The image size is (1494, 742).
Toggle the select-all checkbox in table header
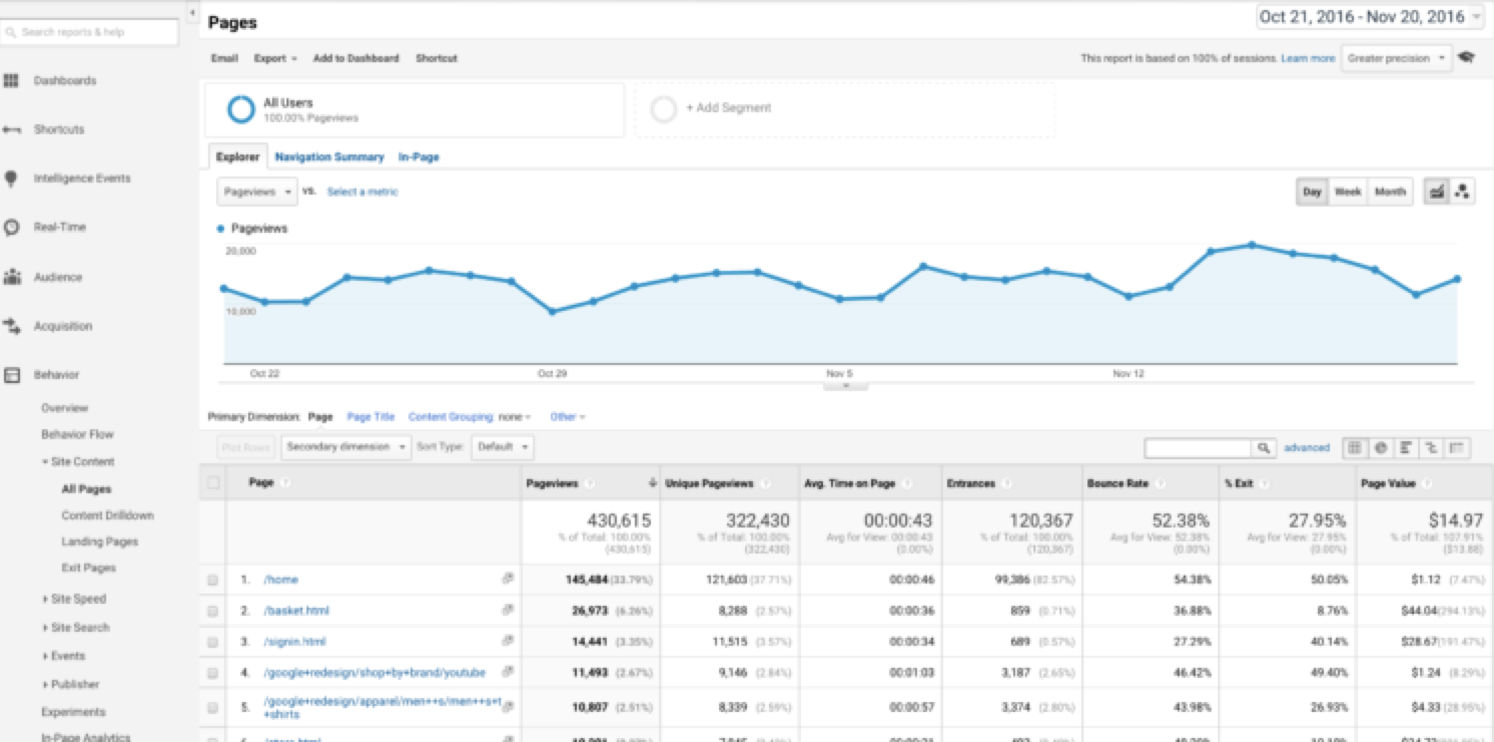click(x=213, y=483)
